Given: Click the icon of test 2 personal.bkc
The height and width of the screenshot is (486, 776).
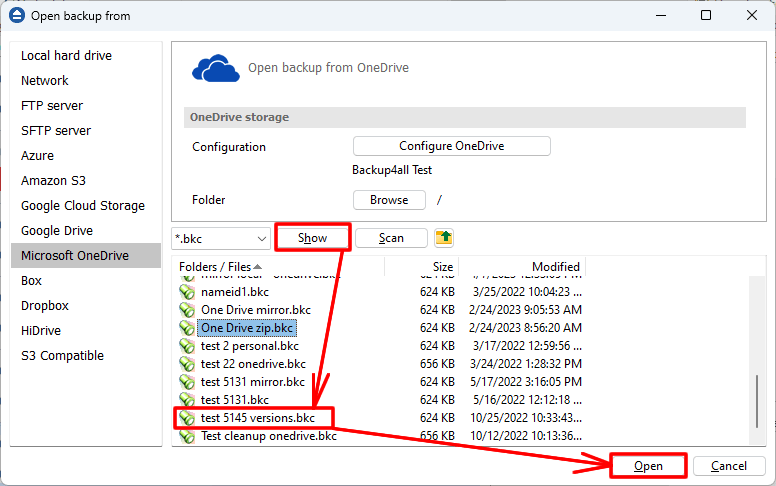Looking at the screenshot, I should pos(186,346).
